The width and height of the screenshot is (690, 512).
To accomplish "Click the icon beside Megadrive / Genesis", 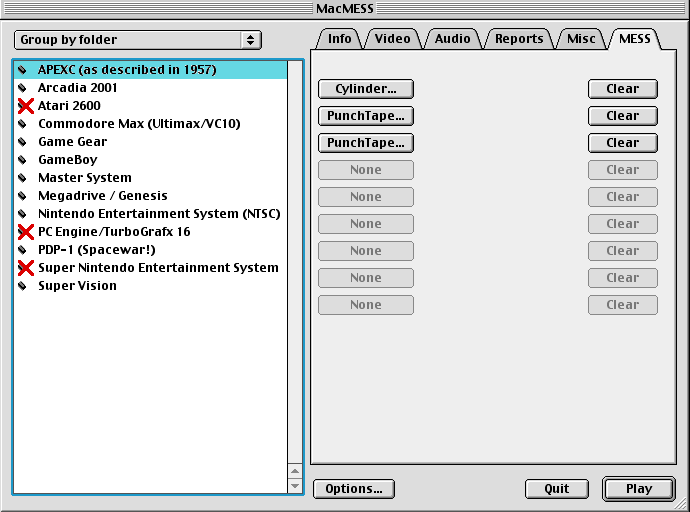I will 22,196.
